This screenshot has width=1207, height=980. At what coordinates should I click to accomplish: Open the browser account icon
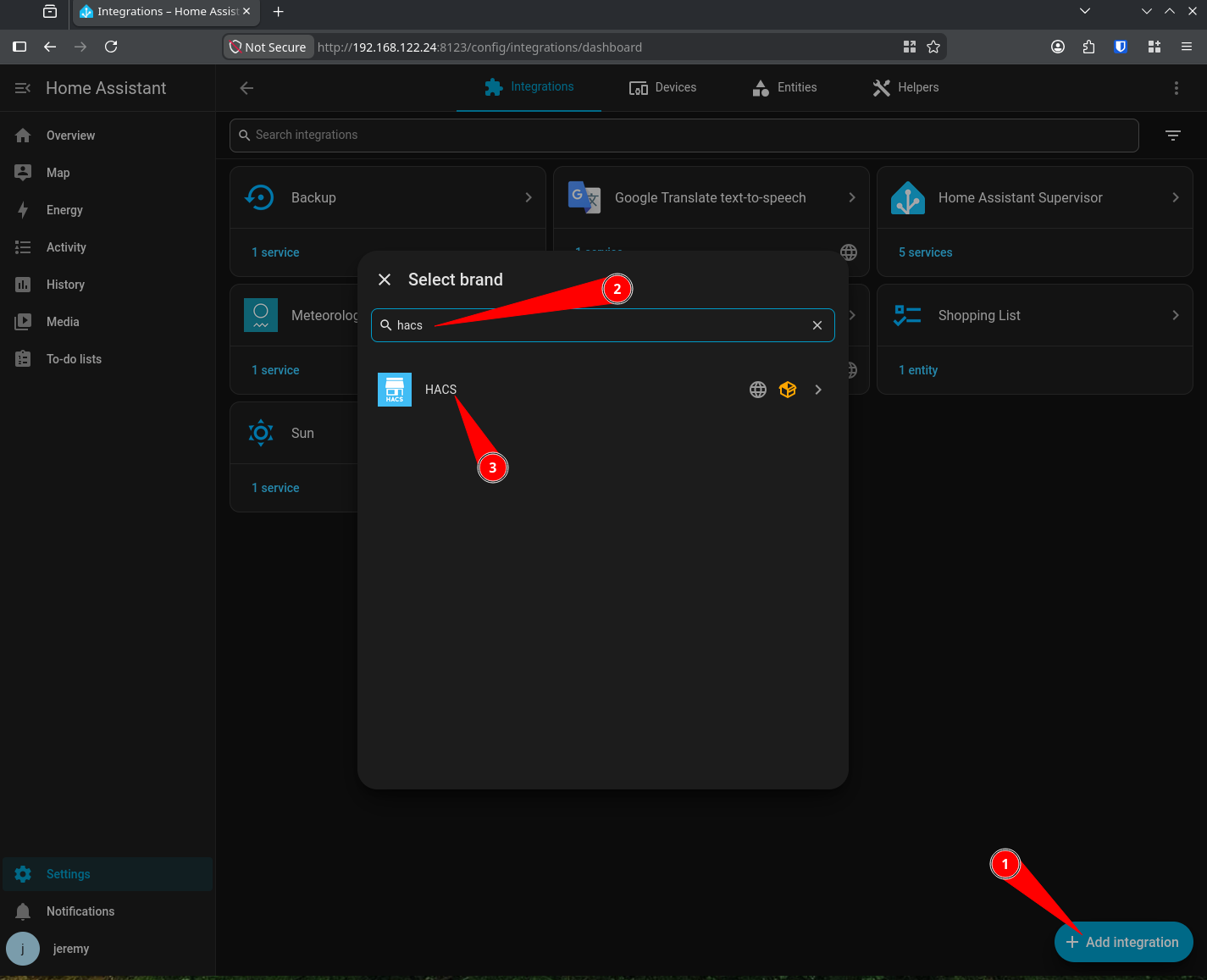1058,47
